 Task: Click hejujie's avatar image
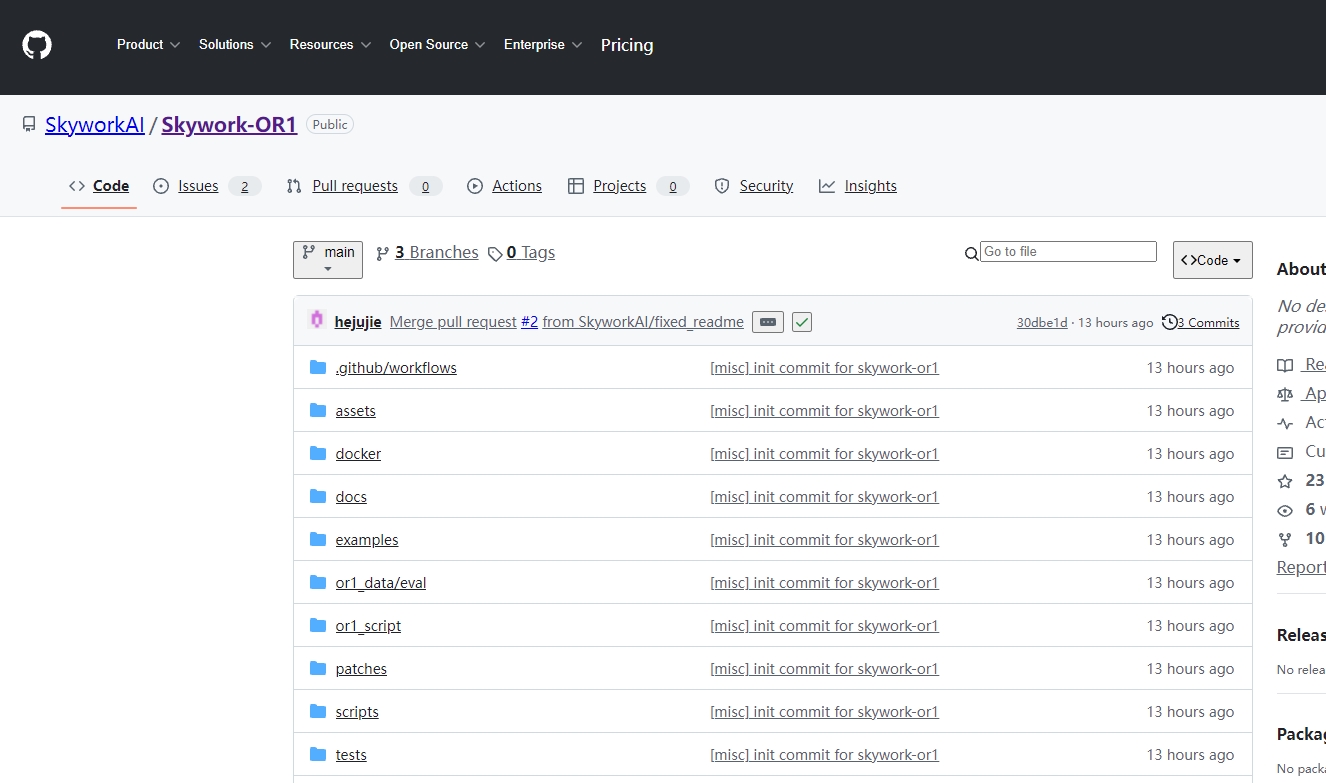pos(317,320)
